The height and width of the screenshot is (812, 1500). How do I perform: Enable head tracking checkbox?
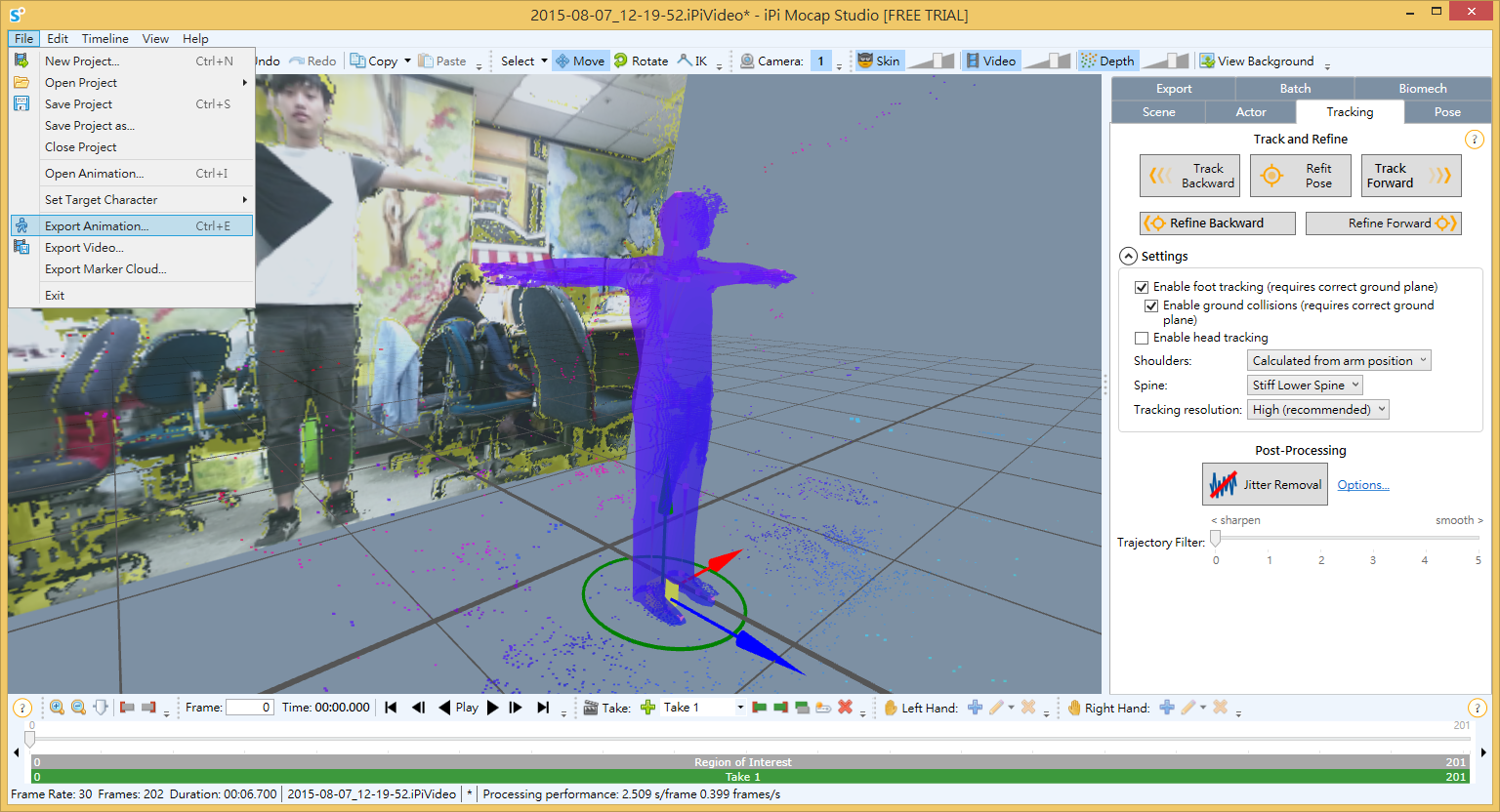(x=1142, y=338)
